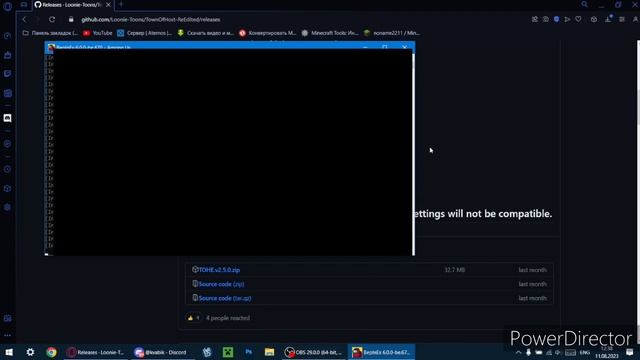Open sidebar settings gear icon
Screen dimensions: 640x360
pyautogui.click(x=7, y=207)
